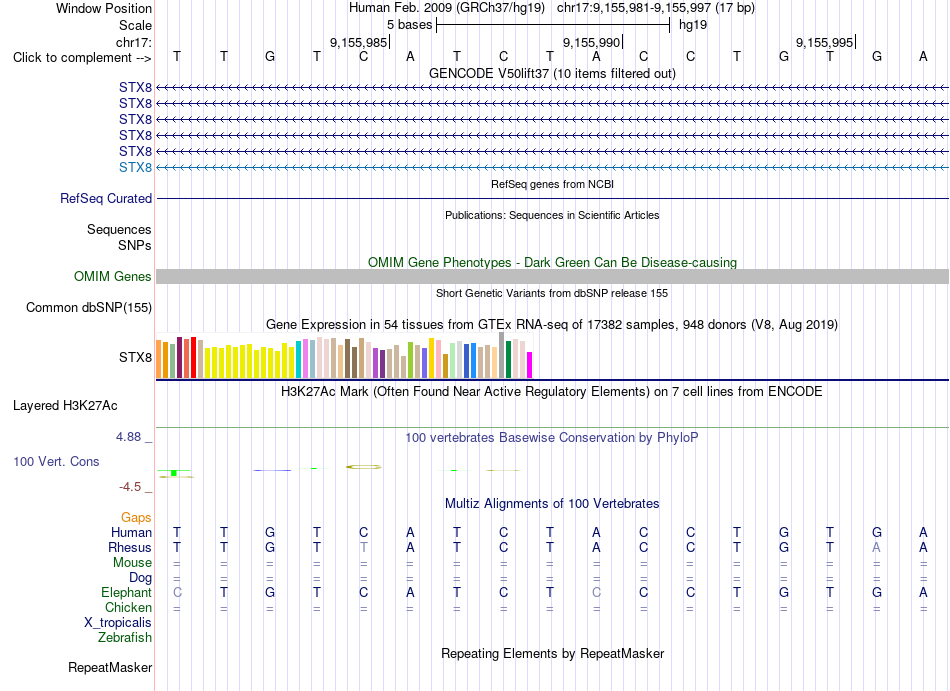
Task: Click the "5 bases" scale text
Action: 410,25
